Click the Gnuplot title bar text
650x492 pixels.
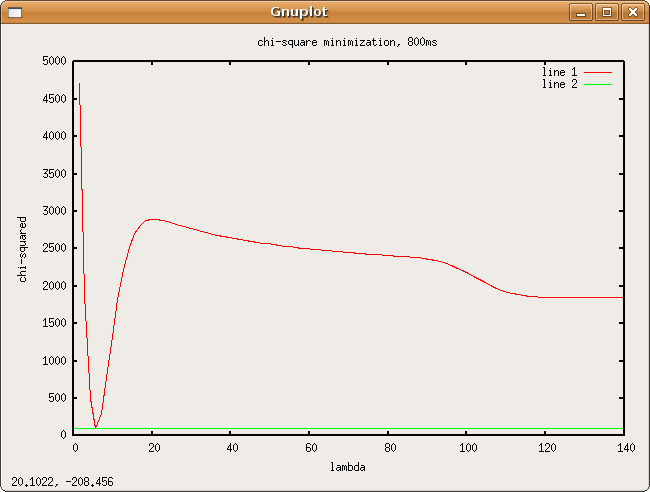298,12
